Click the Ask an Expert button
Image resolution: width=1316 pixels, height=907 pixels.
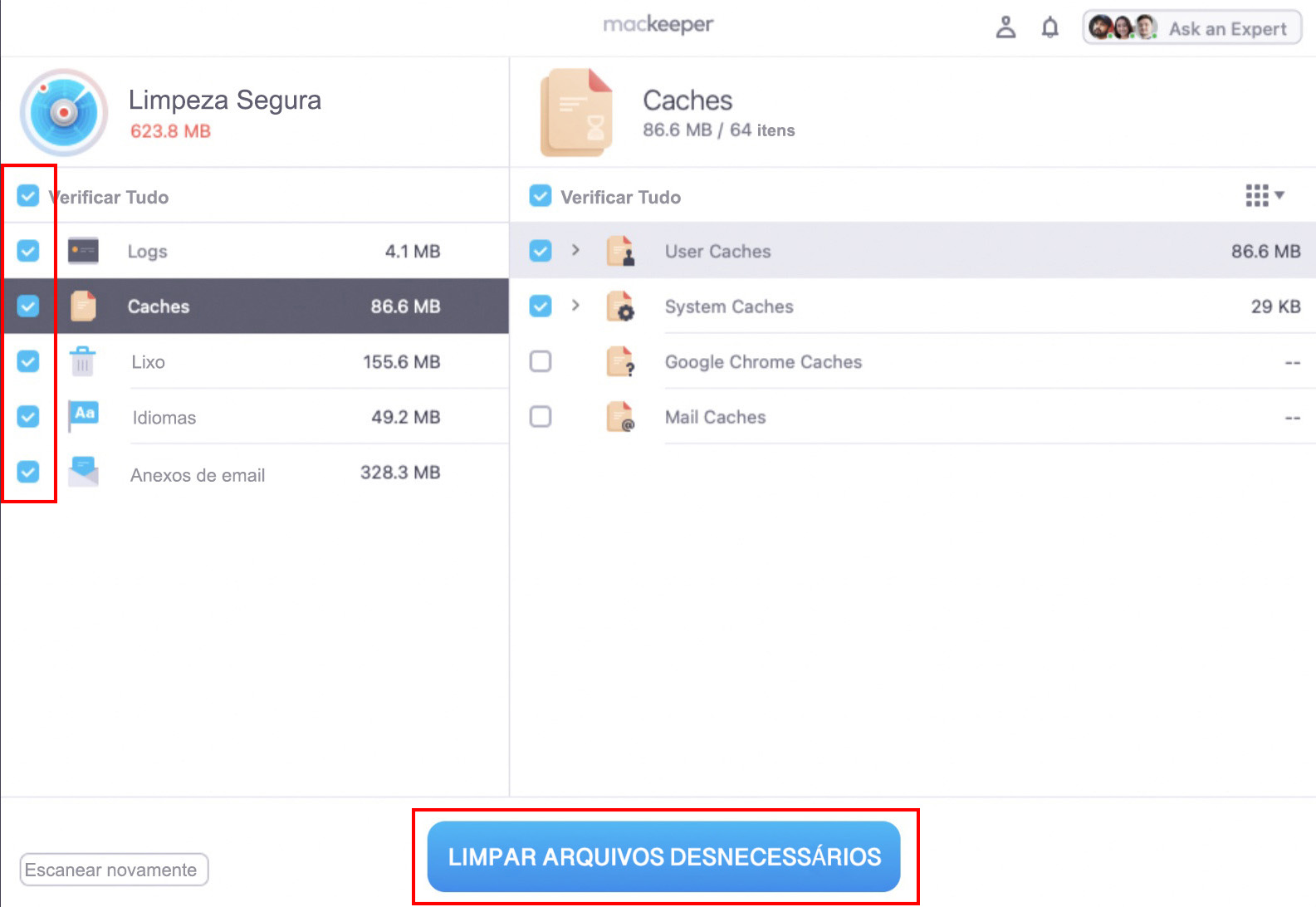tap(1192, 28)
